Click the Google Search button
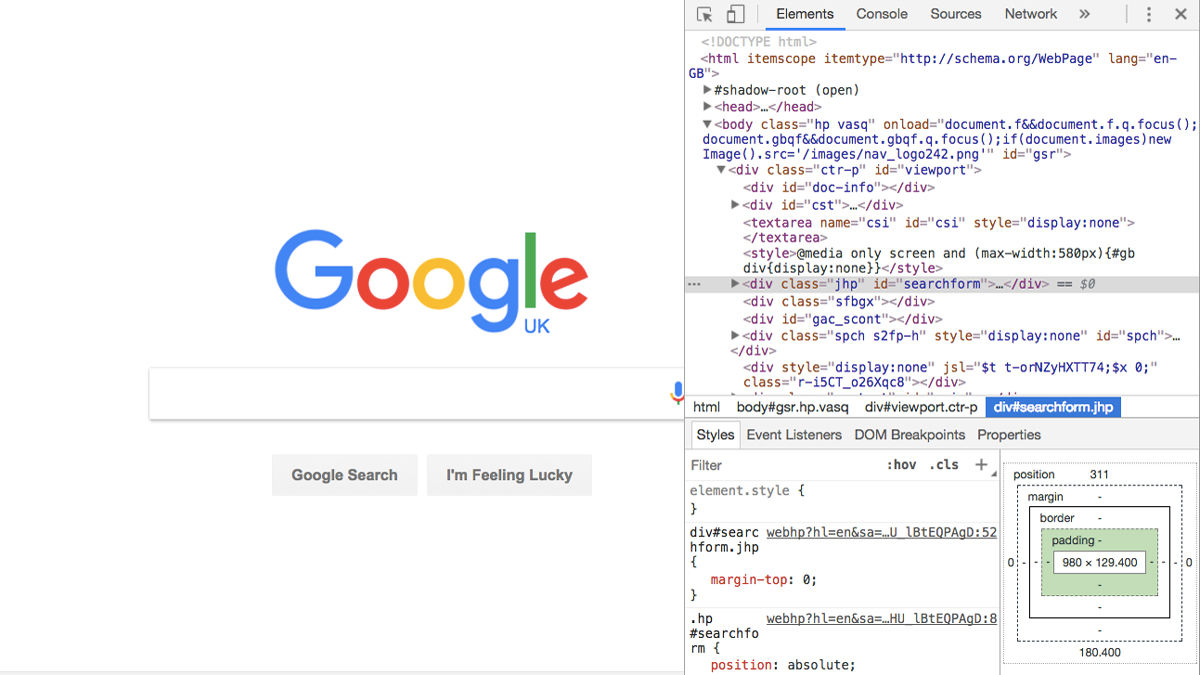 click(x=344, y=475)
